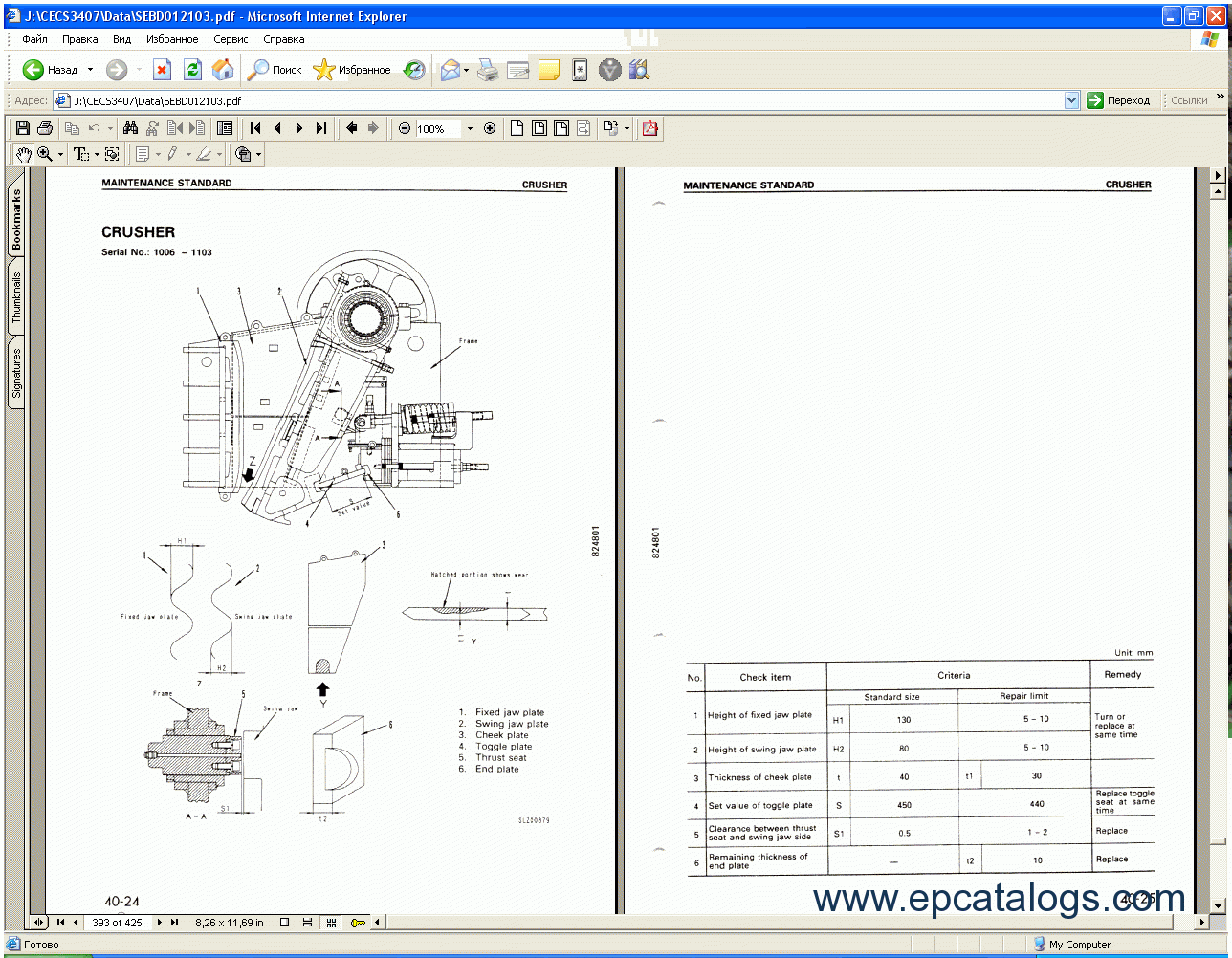Zoom in with the plus circle icon

tap(490, 128)
